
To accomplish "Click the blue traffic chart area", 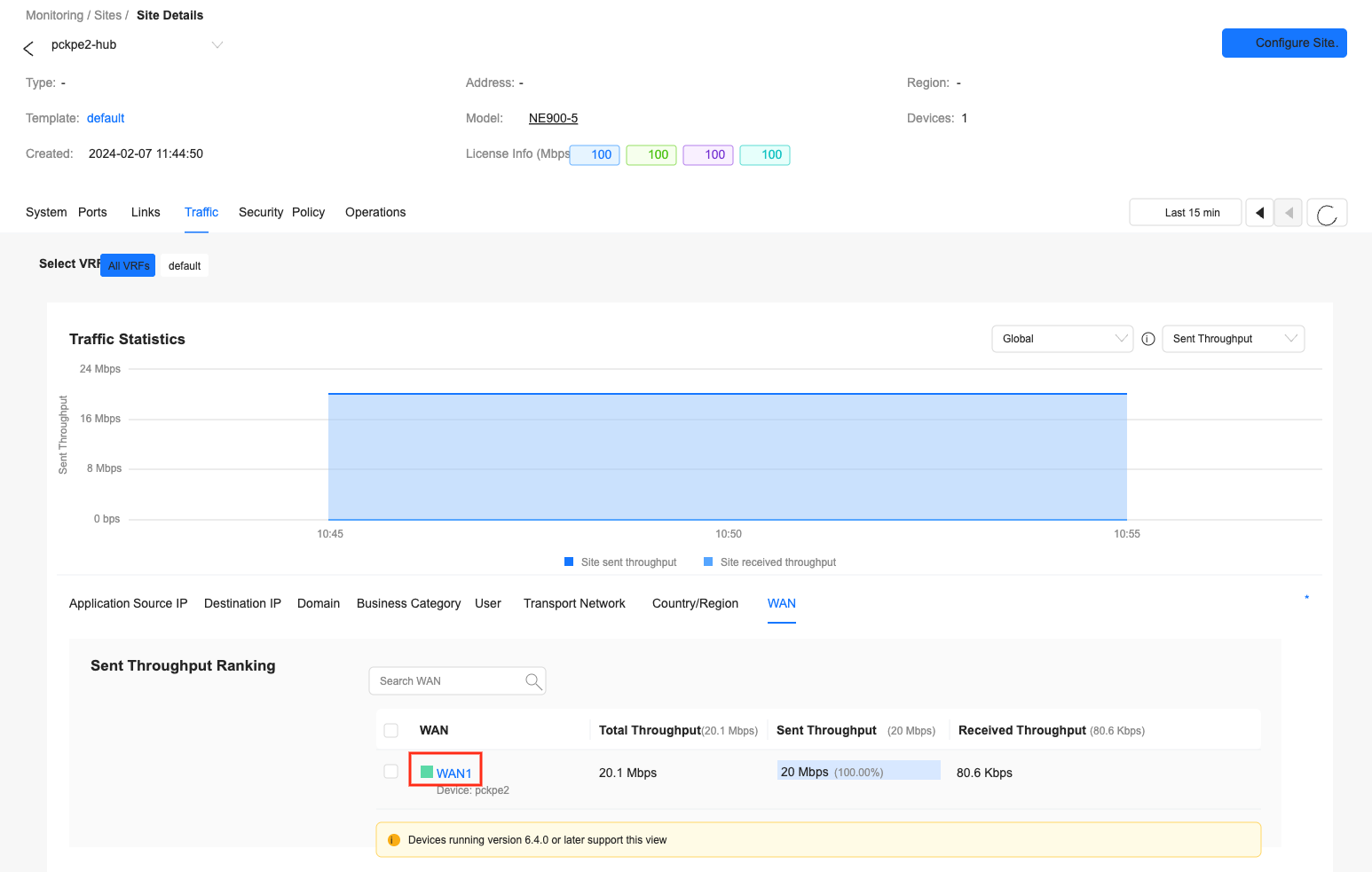I will 728,457.
